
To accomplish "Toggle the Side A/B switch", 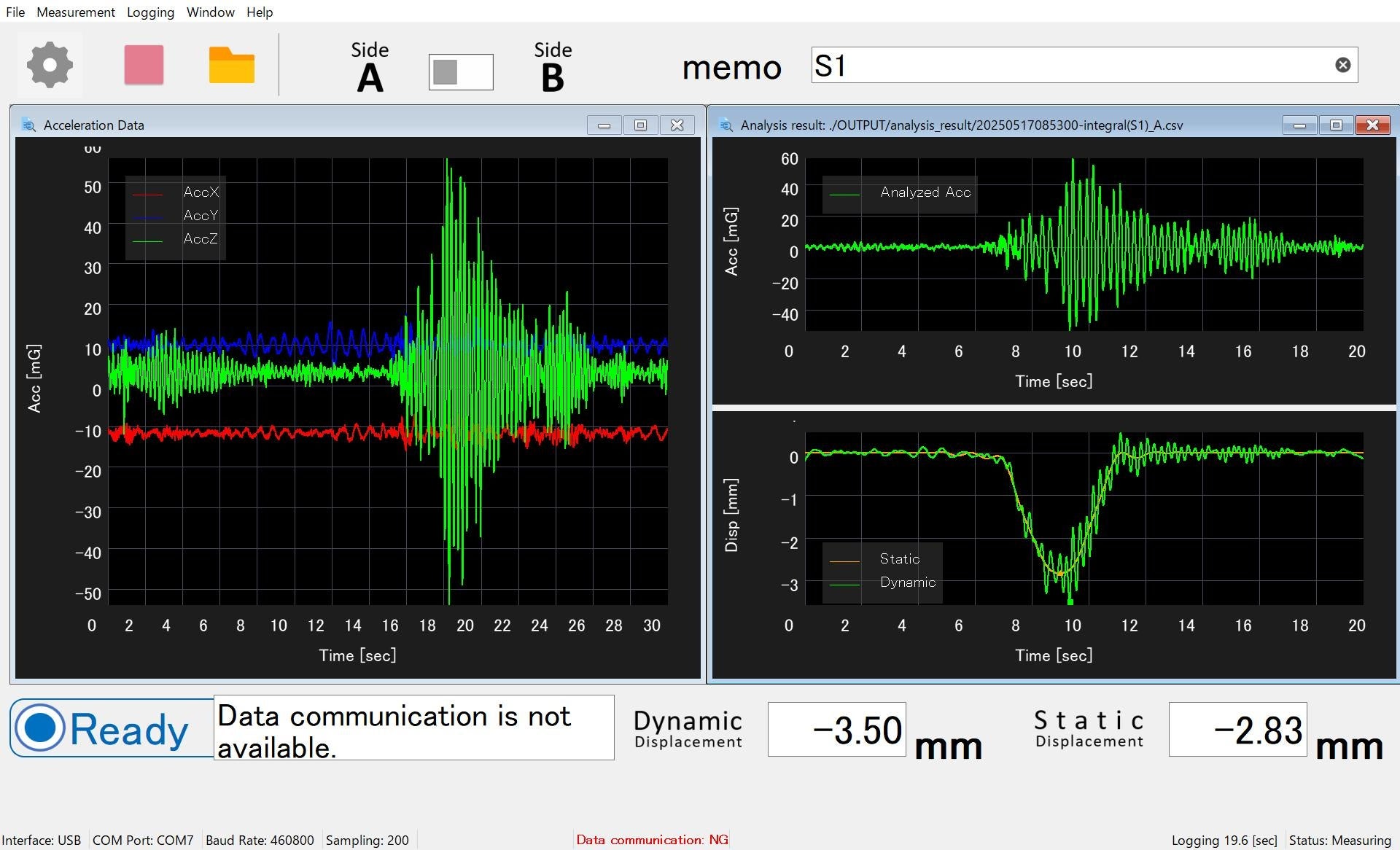I will 460,71.
